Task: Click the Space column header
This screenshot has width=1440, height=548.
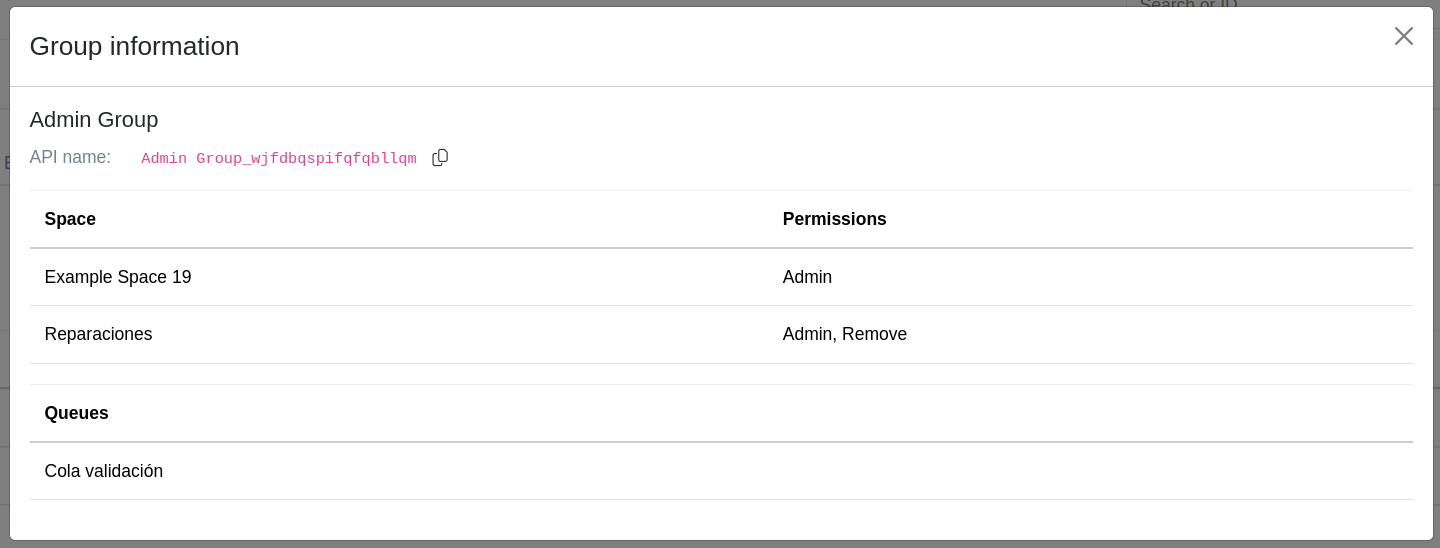Action: click(70, 219)
